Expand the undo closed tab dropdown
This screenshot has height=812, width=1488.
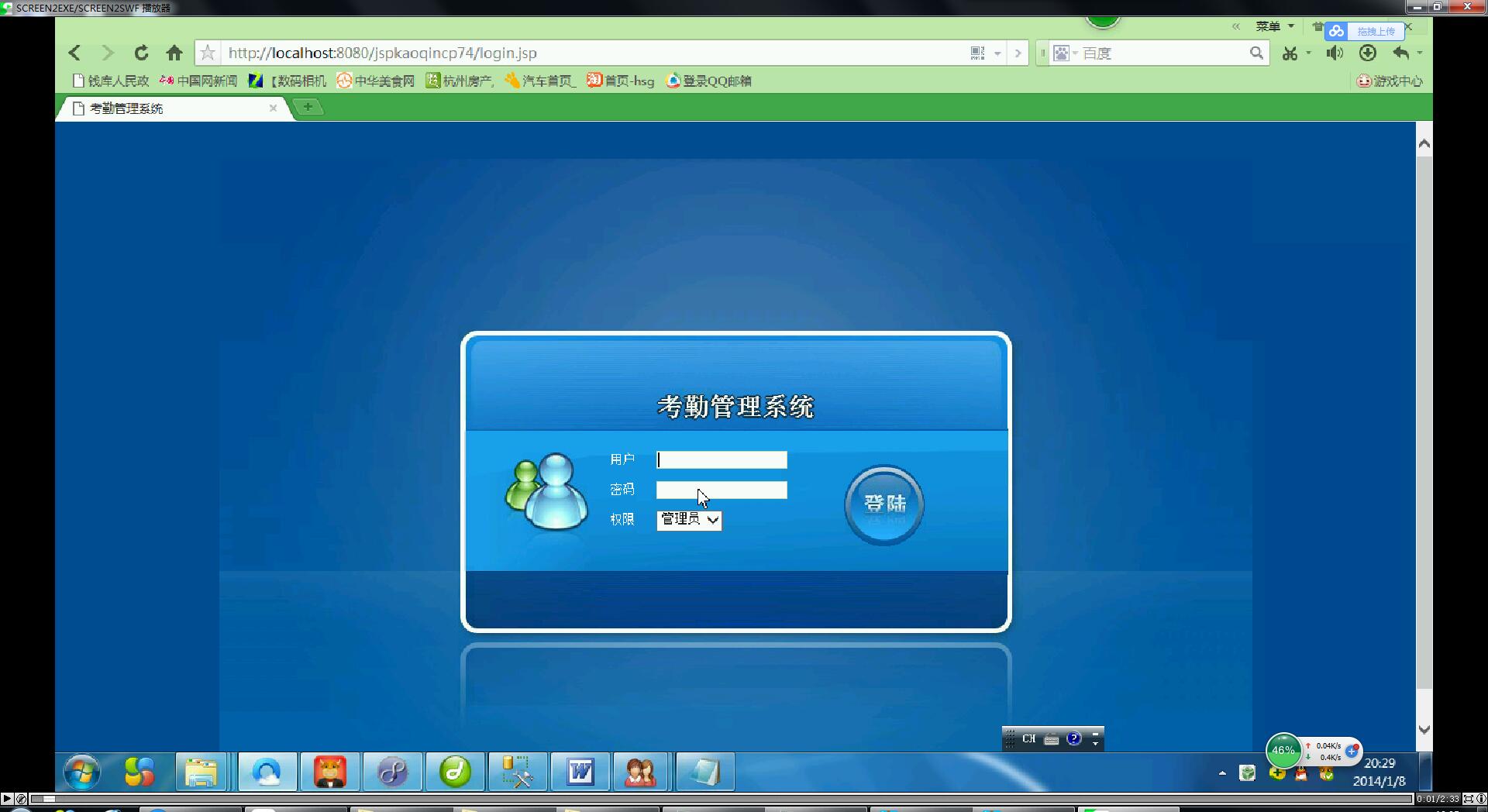(x=1420, y=53)
